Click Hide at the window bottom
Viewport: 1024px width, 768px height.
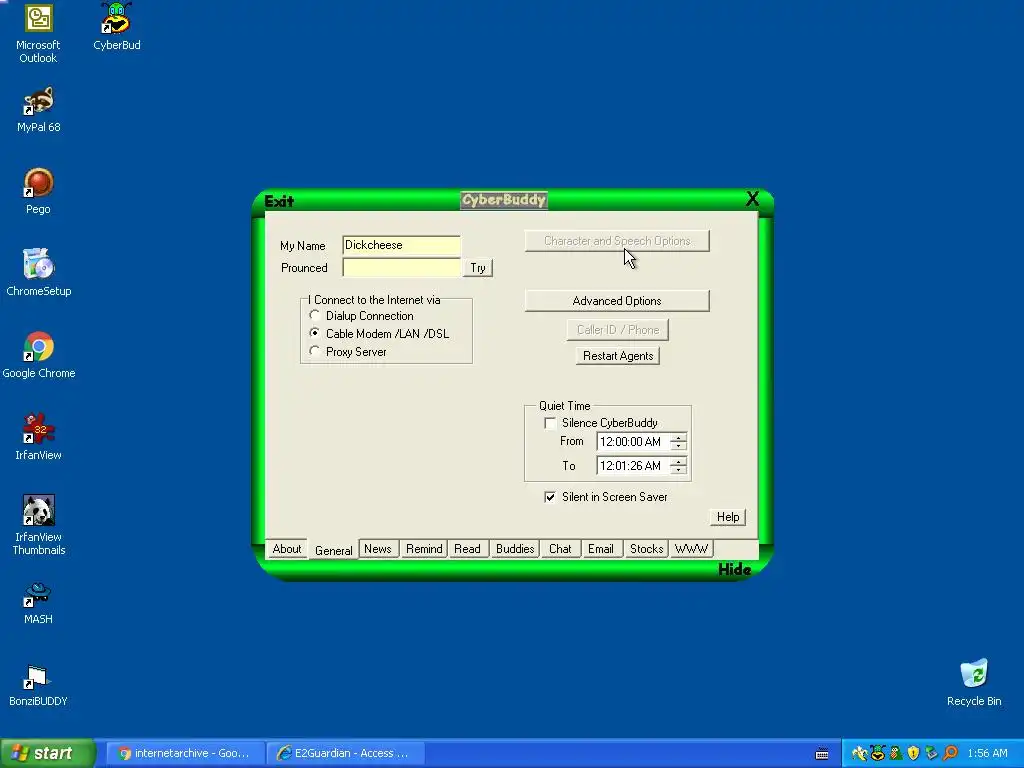tap(734, 569)
